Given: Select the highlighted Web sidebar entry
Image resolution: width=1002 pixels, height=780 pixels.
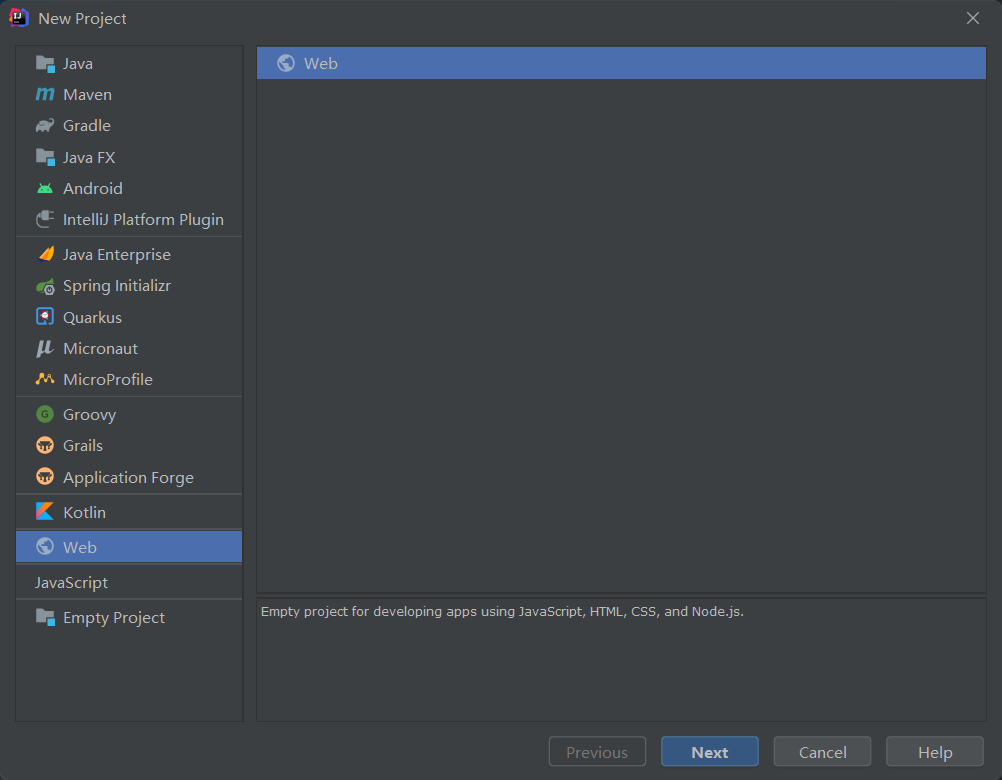Looking at the screenshot, I should point(129,547).
